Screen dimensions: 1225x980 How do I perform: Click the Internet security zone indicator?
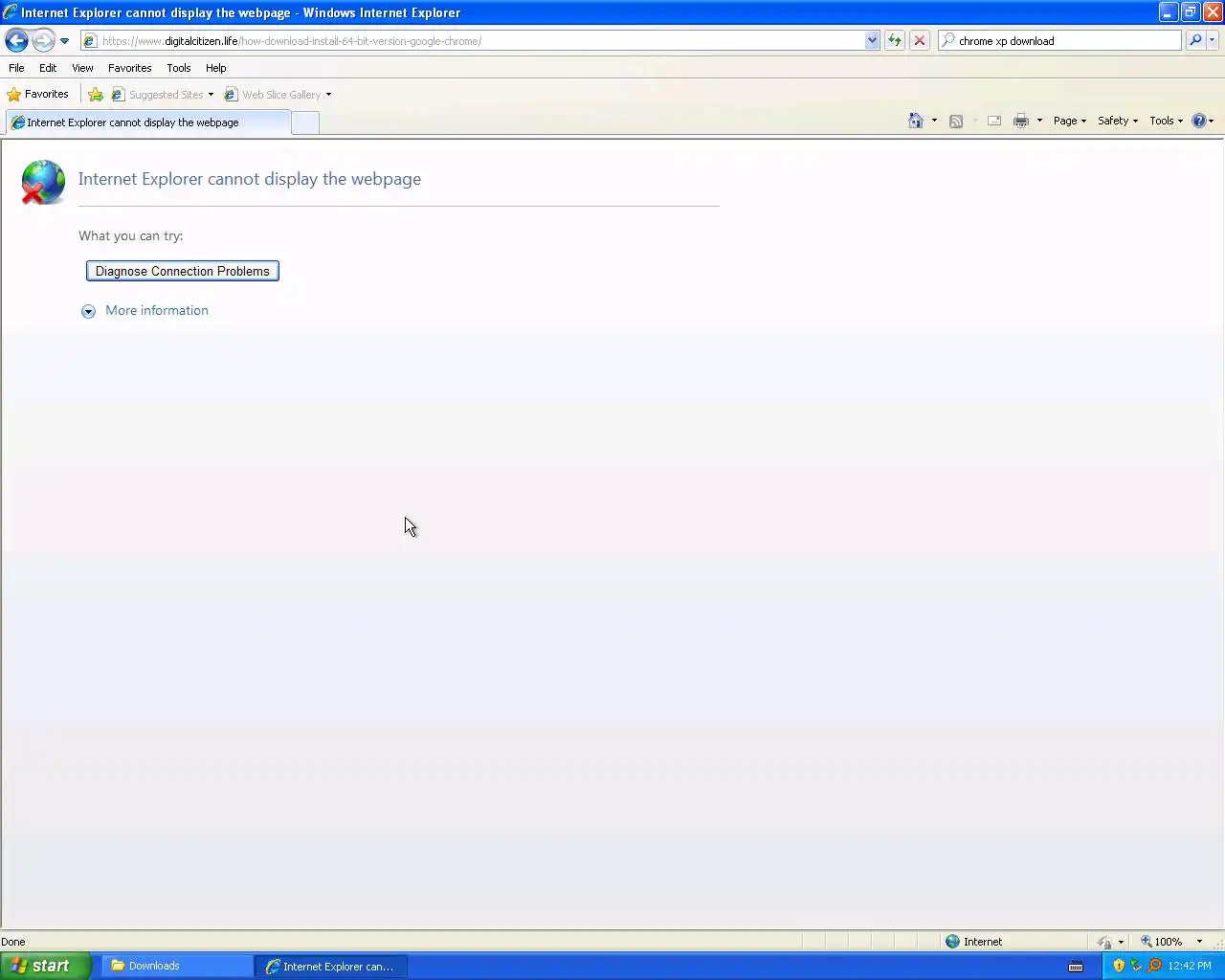974,942
